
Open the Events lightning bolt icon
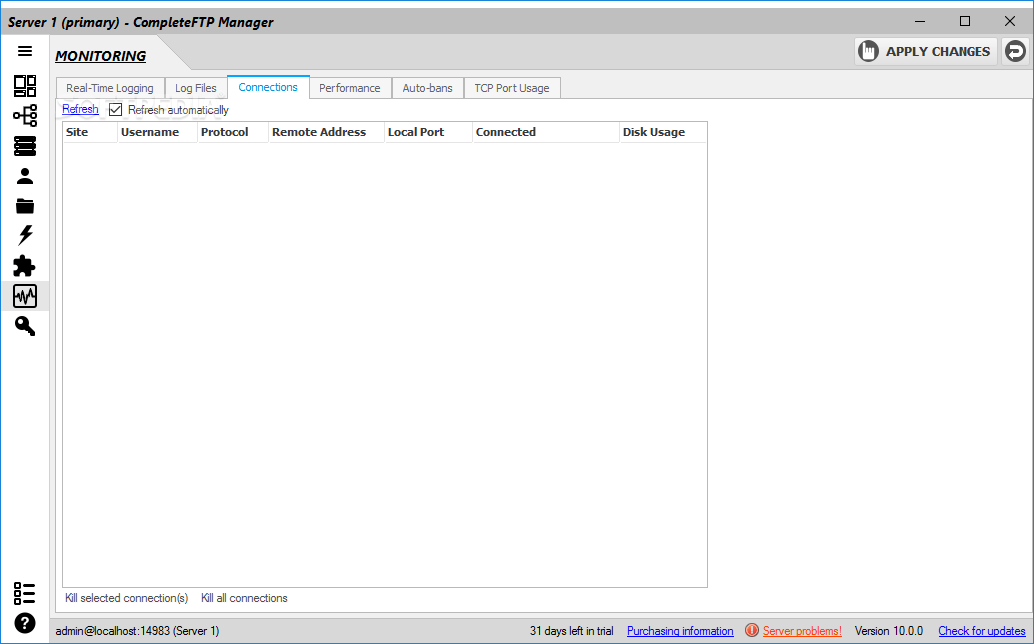[25, 235]
